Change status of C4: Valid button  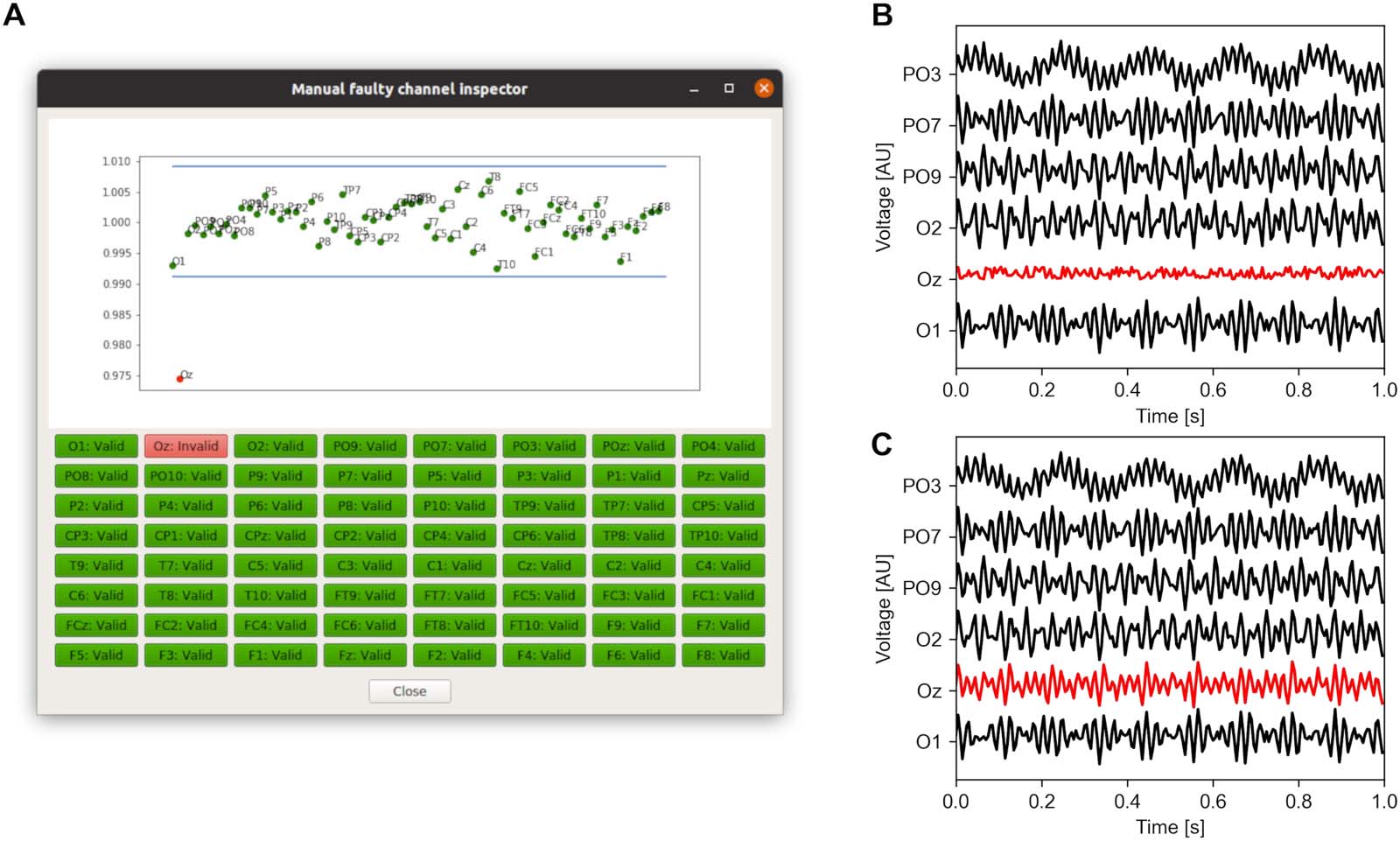coord(723,565)
